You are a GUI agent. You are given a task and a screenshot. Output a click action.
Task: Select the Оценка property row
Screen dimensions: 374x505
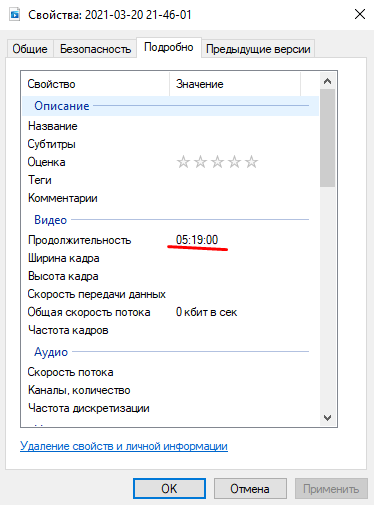170,162
